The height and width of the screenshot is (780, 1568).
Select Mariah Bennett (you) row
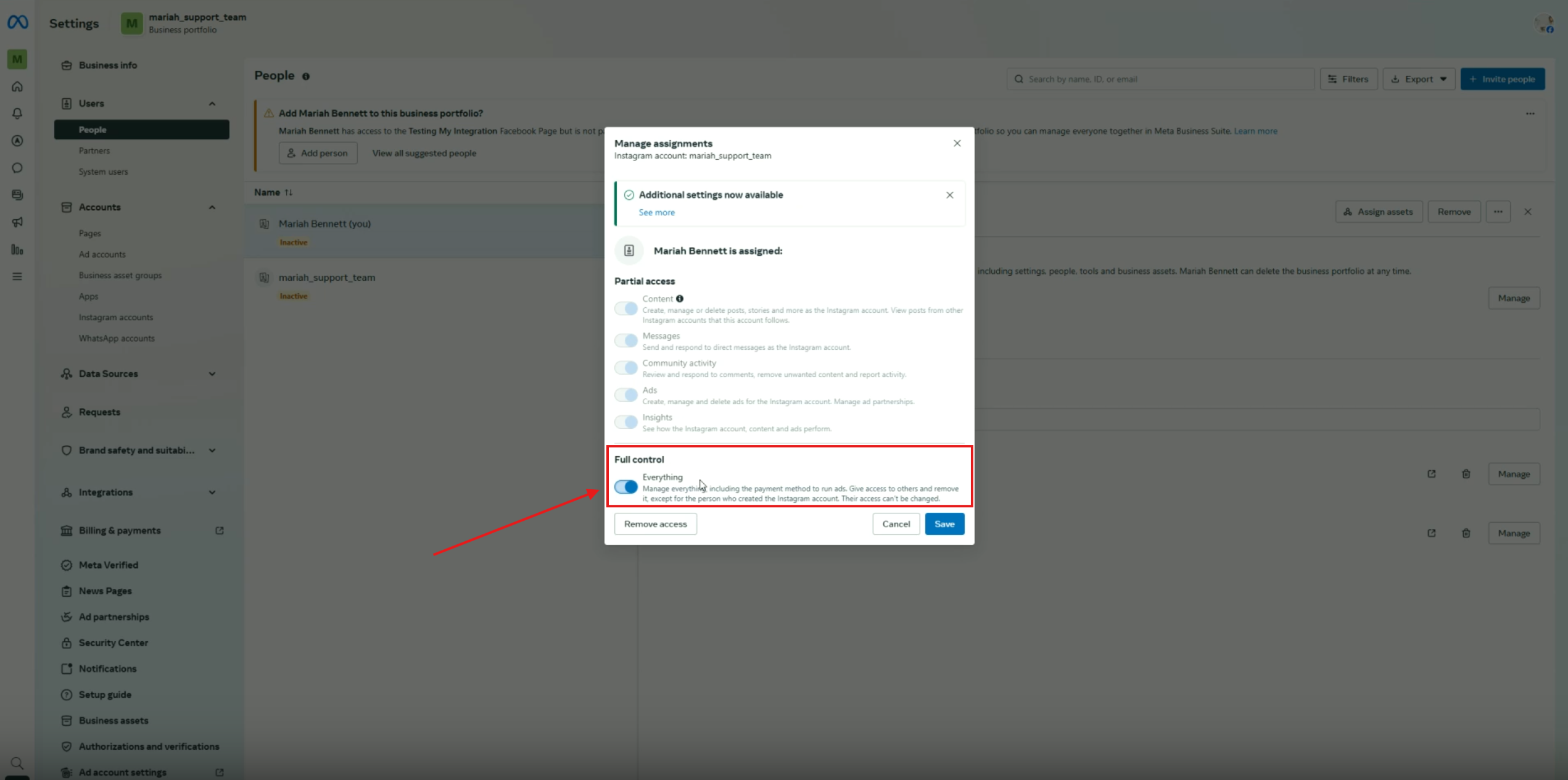click(424, 231)
